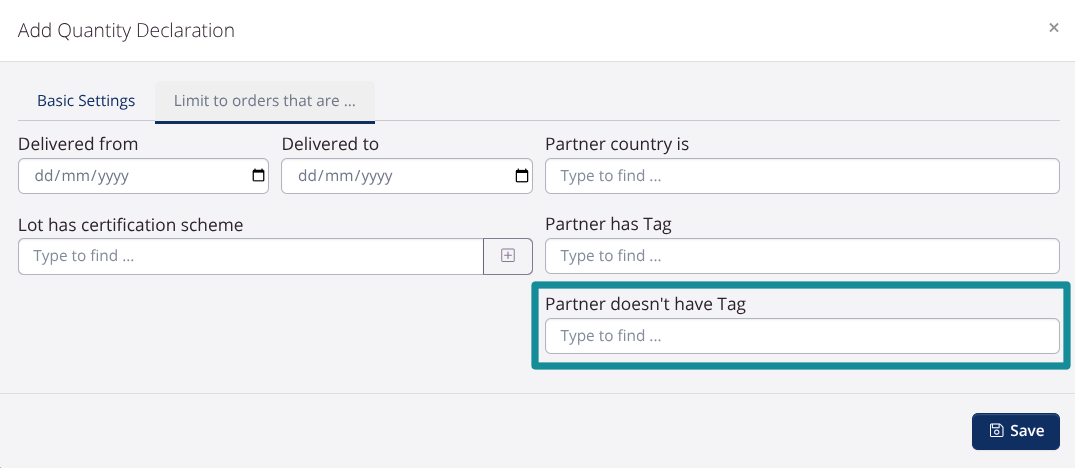
Task: Focus the Partner country is search field
Action: click(x=802, y=176)
